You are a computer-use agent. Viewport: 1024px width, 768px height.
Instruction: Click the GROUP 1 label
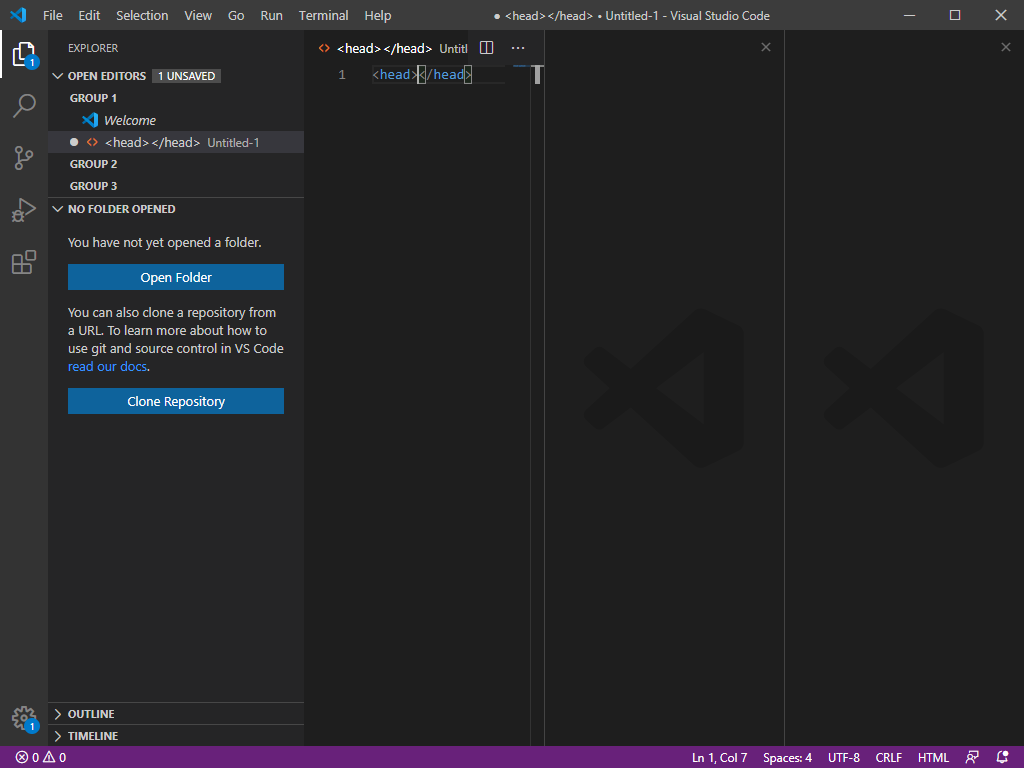click(93, 98)
